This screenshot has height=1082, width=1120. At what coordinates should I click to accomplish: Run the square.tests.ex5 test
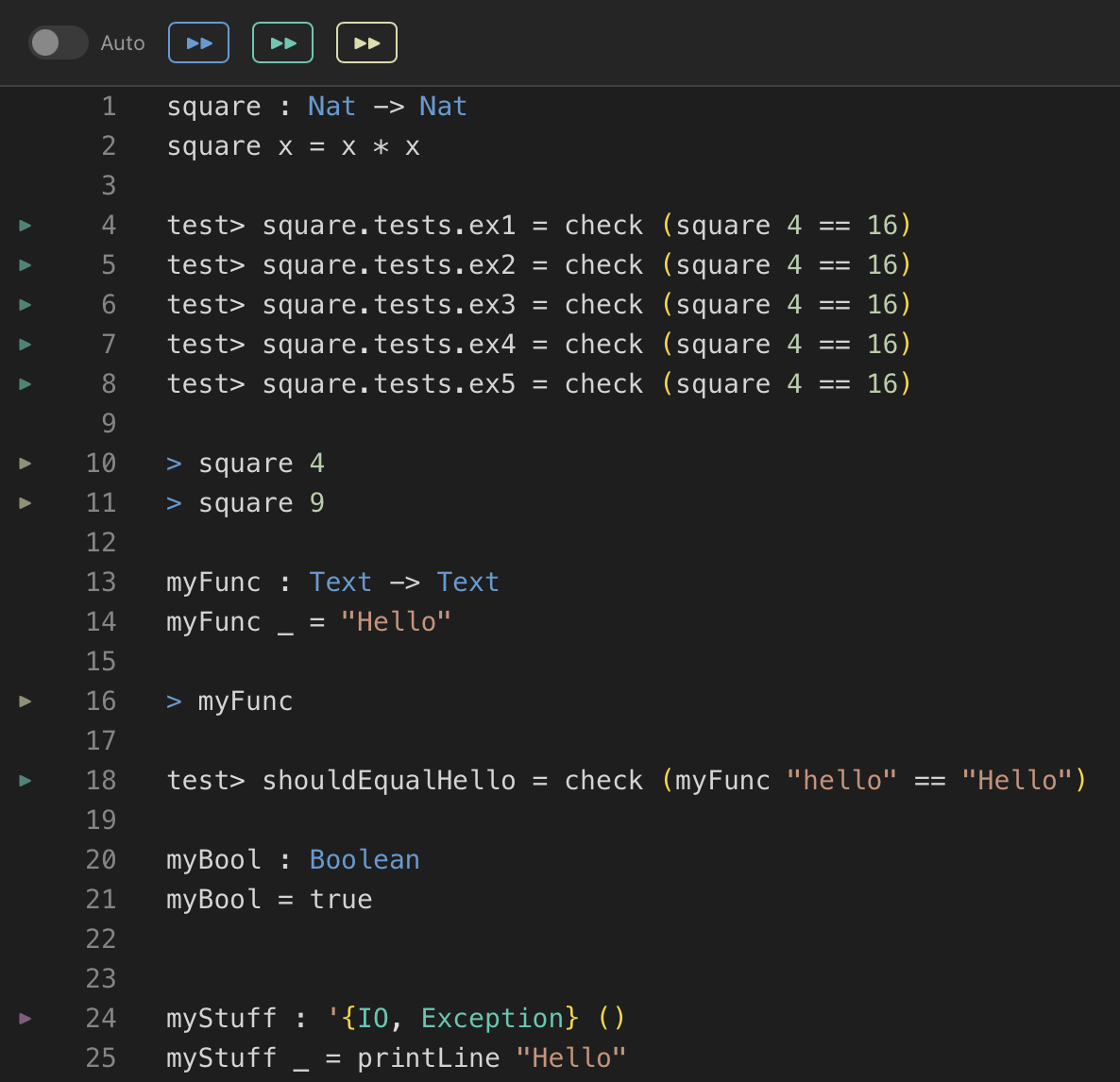(25, 383)
